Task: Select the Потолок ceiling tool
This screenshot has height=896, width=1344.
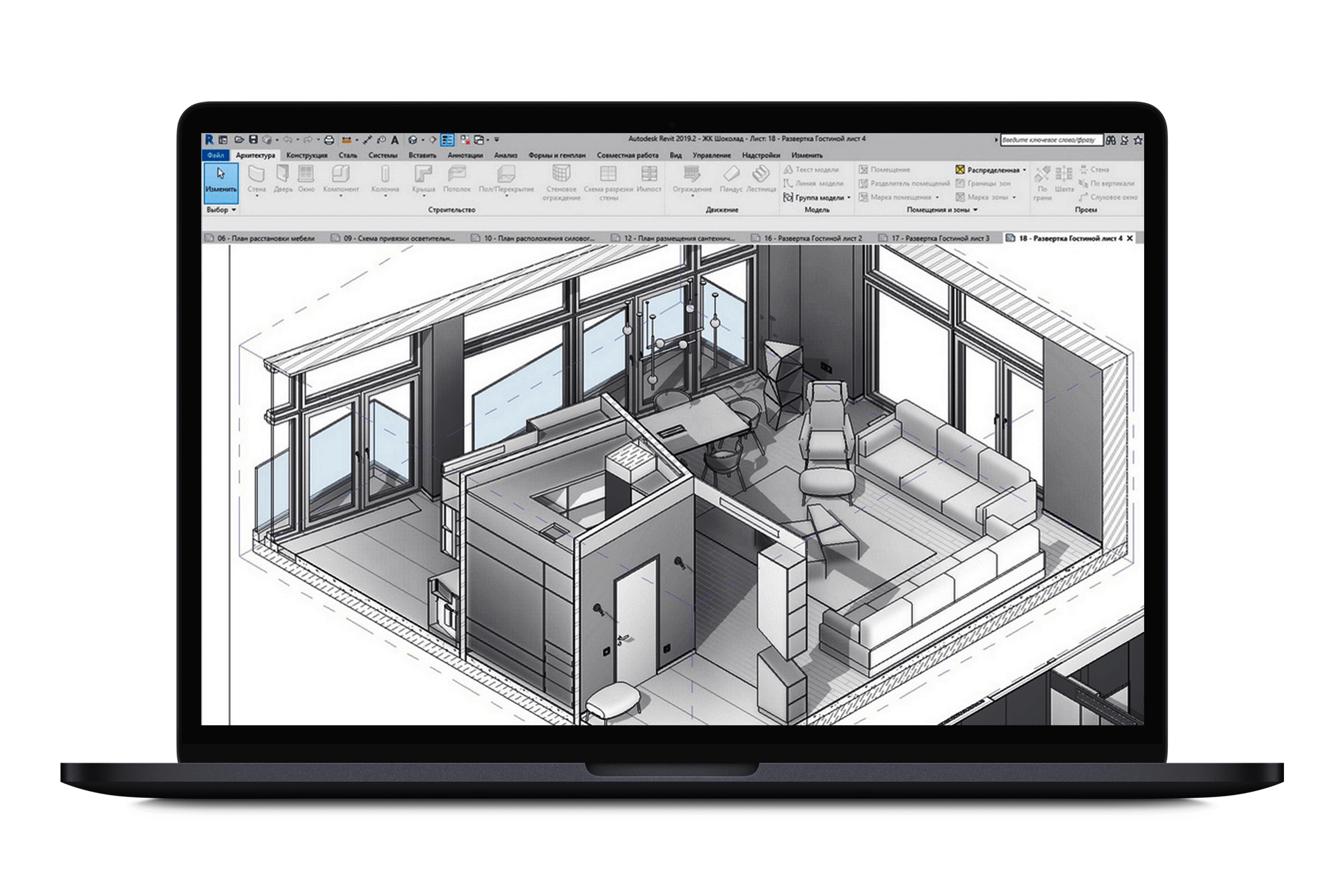Action: coord(457,179)
